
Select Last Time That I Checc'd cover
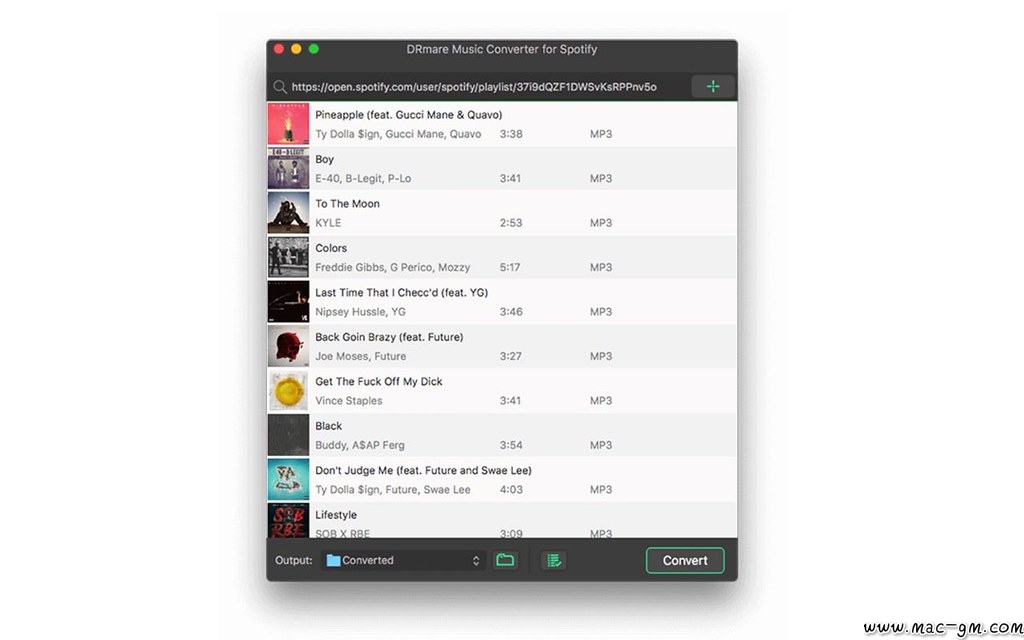pyautogui.click(x=288, y=302)
